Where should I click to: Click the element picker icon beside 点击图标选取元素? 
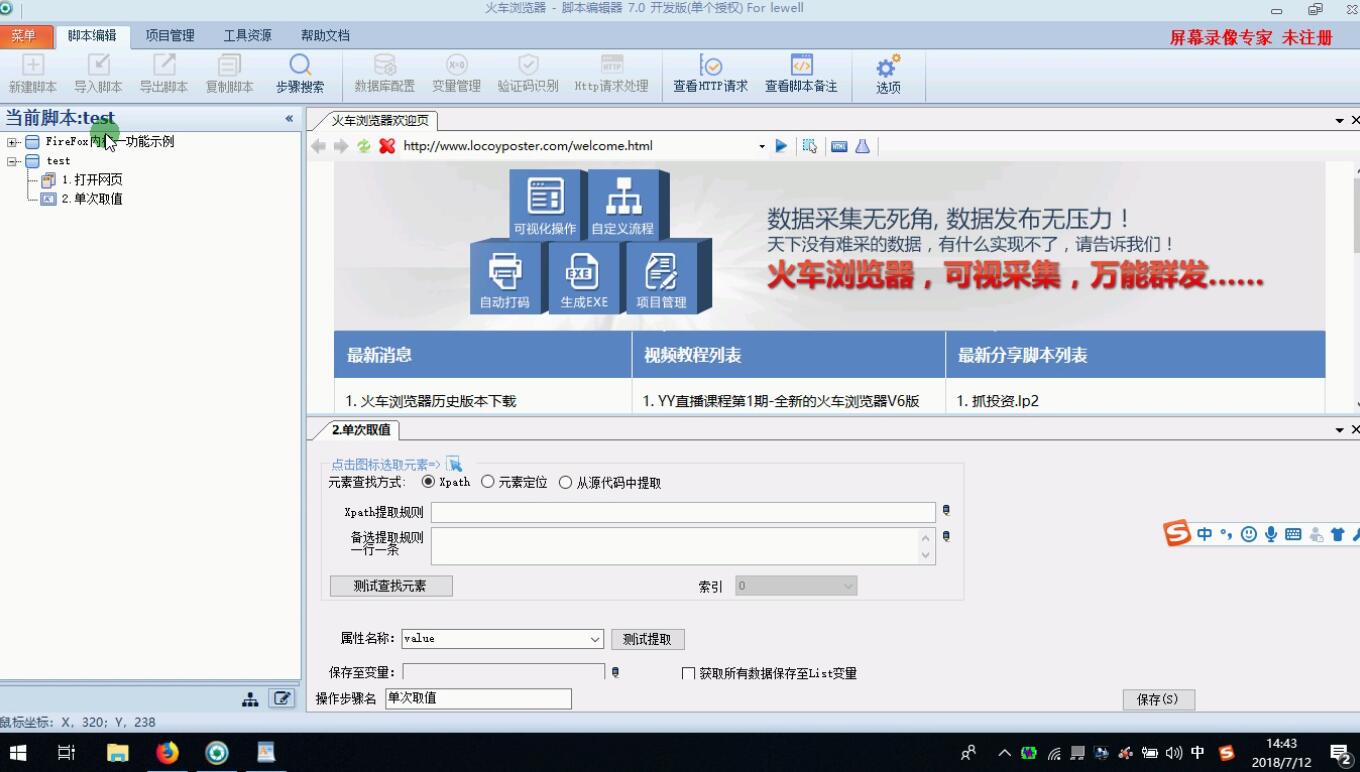(x=454, y=464)
